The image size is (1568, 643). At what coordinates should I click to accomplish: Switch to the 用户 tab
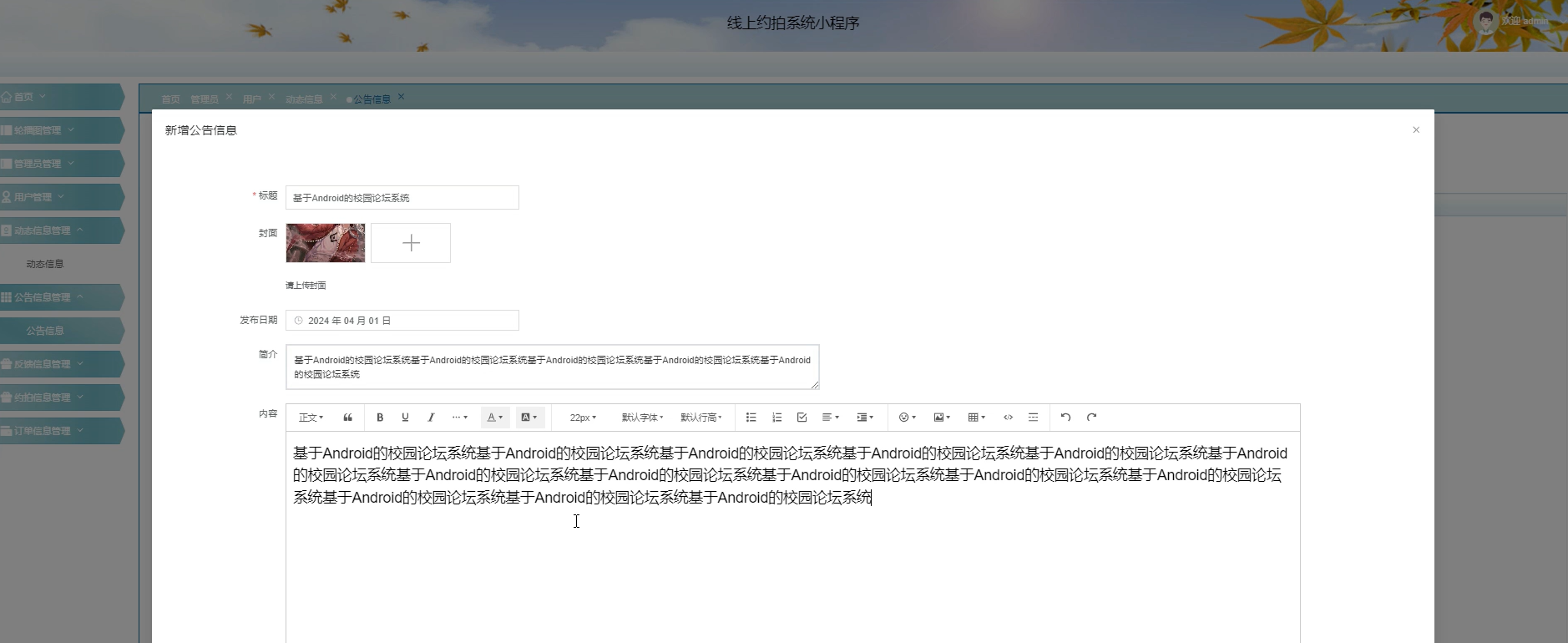coord(251,99)
